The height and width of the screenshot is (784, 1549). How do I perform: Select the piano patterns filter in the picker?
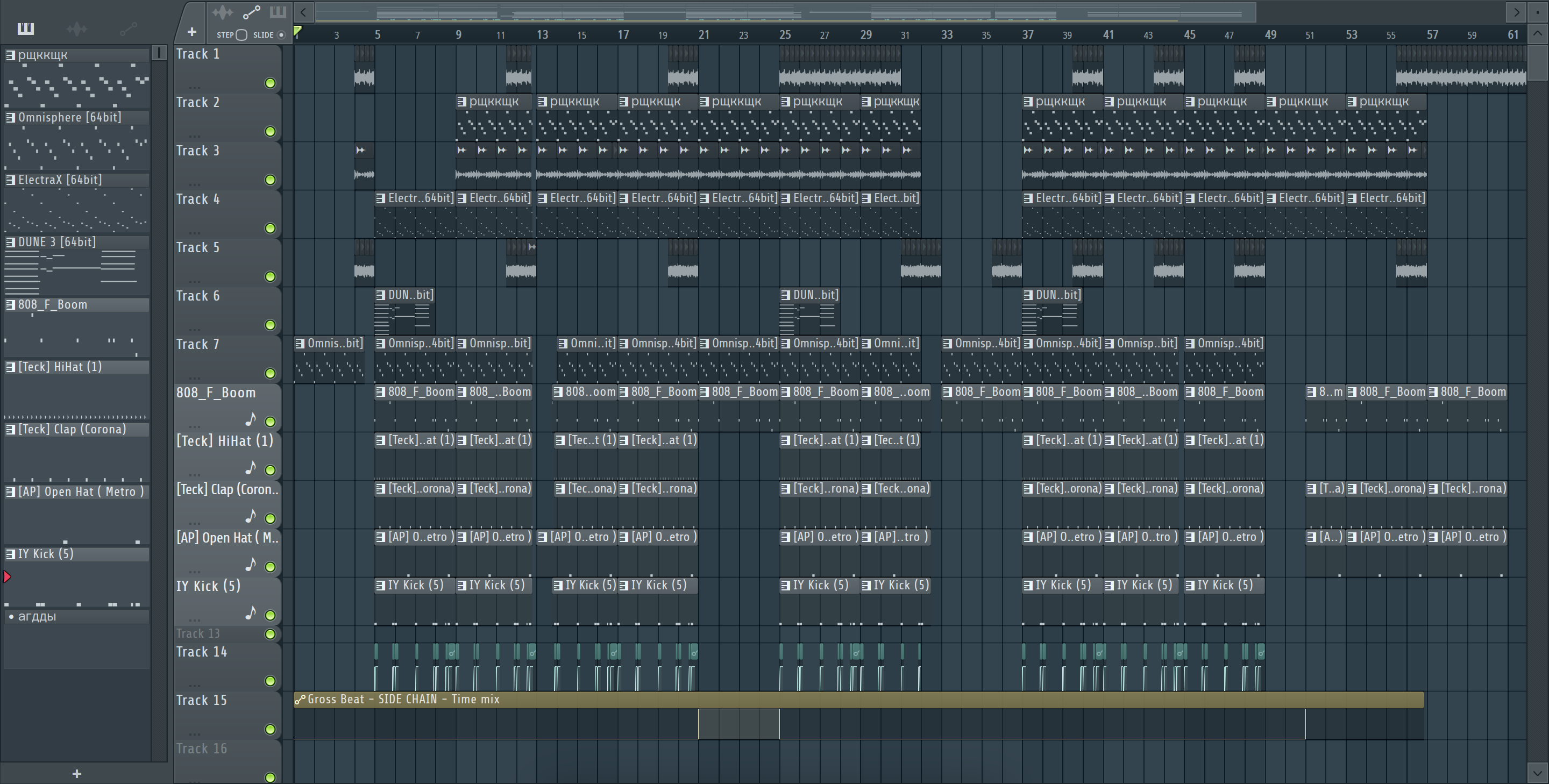click(x=25, y=28)
